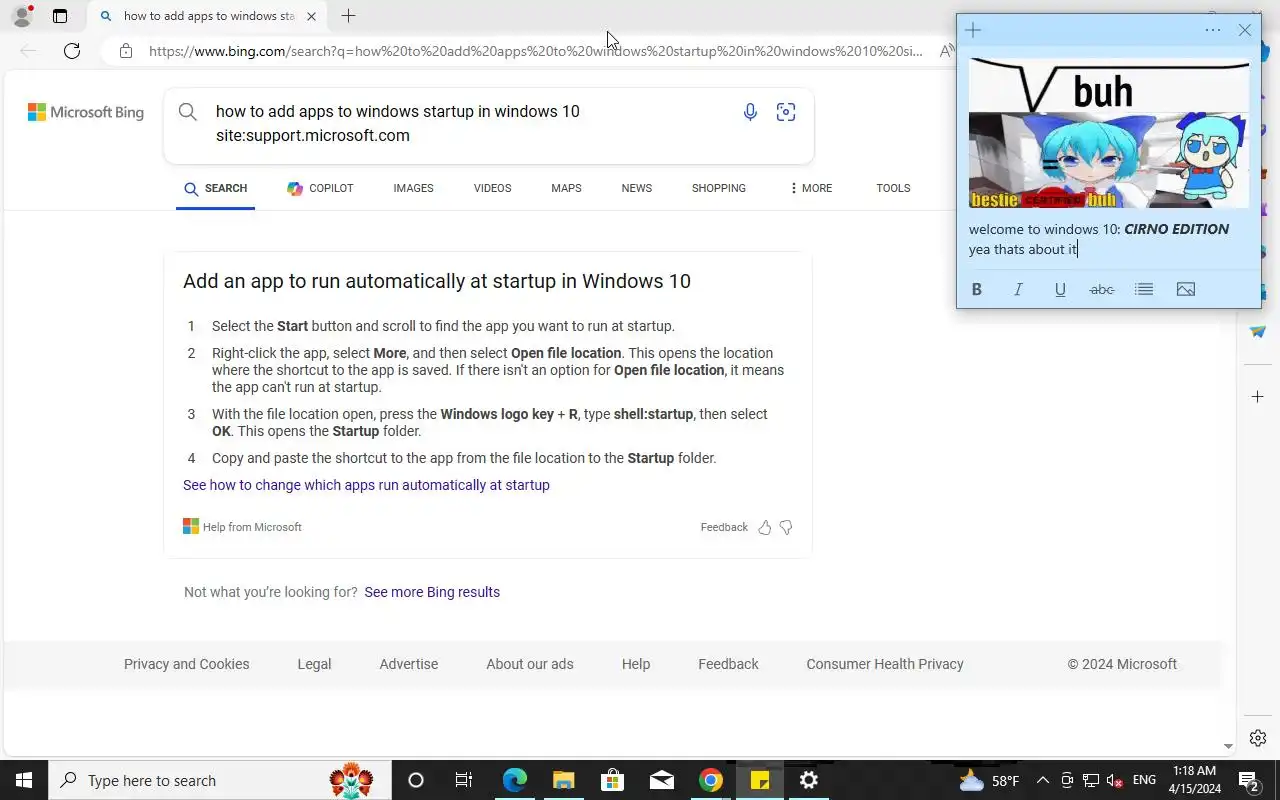Expand the MORE menu
The height and width of the screenshot is (800, 1280).
[x=810, y=188]
